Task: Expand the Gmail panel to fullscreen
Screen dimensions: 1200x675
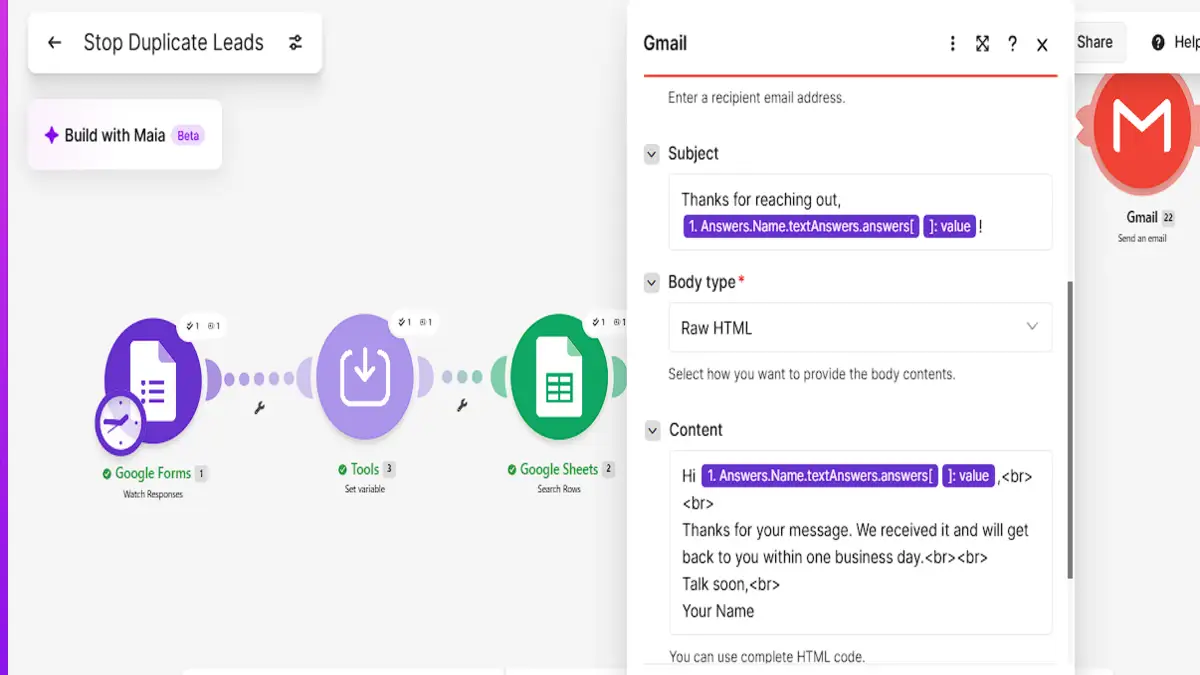Action: click(982, 44)
